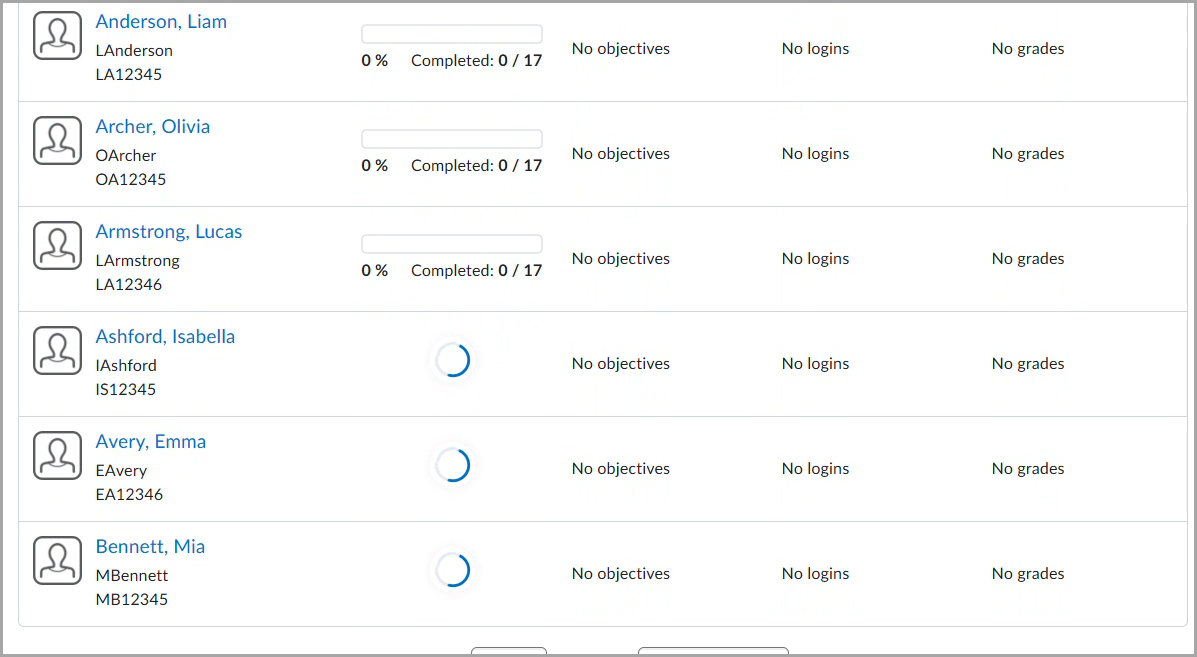Screen dimensions: 1197x657
Task: Select Mia Bennett's avatar icon
Action: coord(57,560)
